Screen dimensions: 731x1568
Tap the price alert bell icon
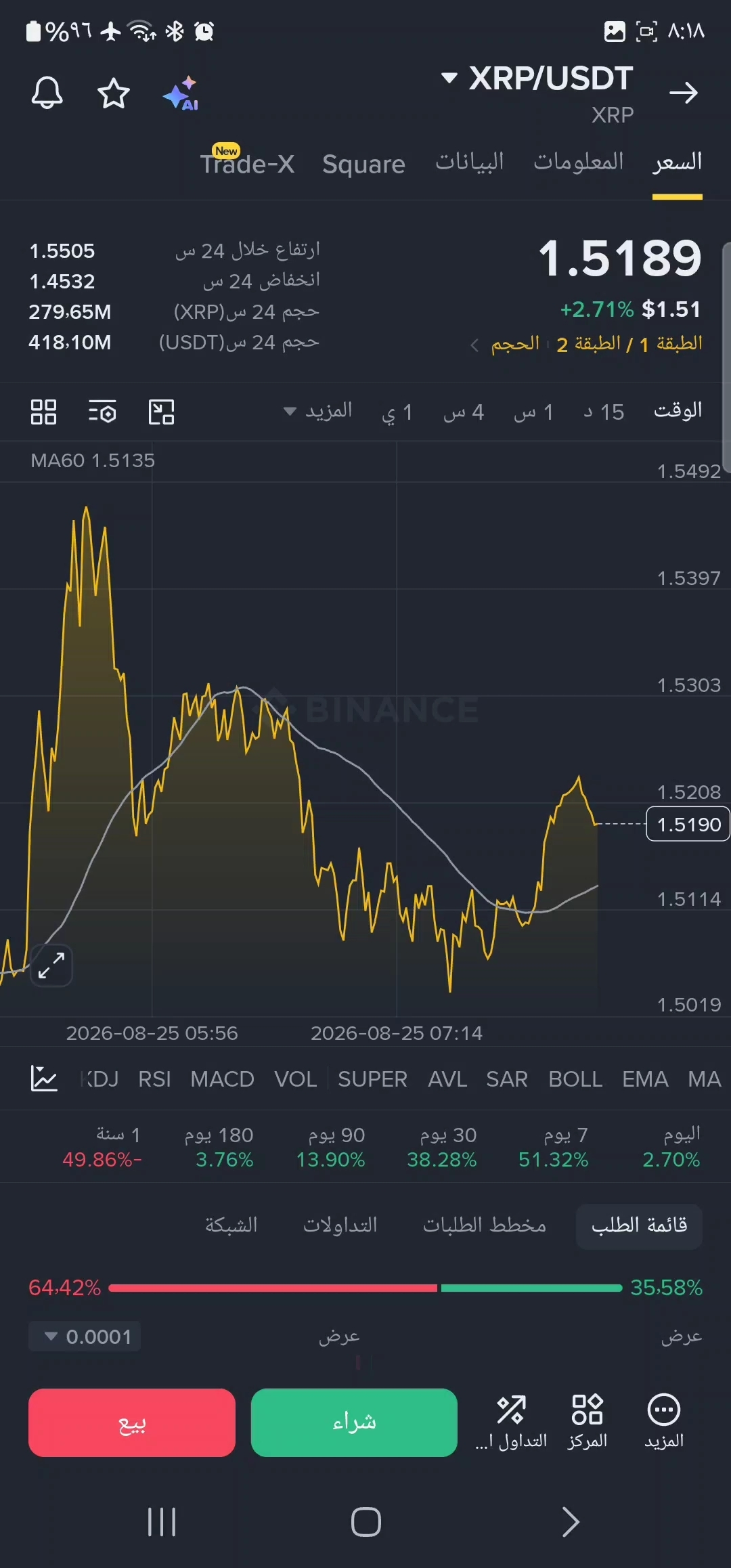pyautogui.click(x=47, y=93)
